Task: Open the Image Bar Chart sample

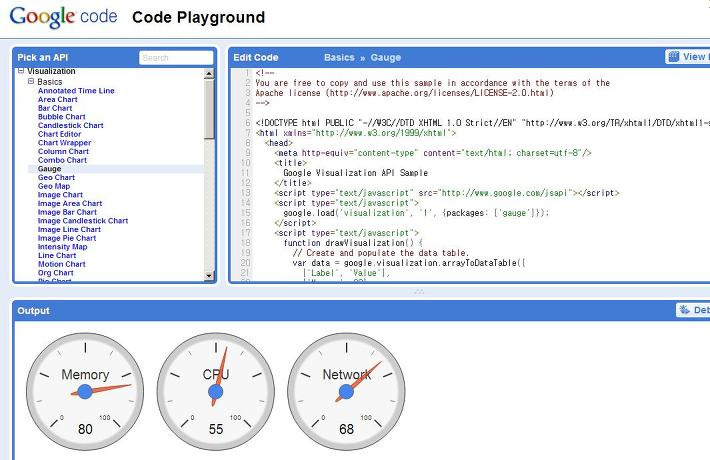Action: click(67, 212)
